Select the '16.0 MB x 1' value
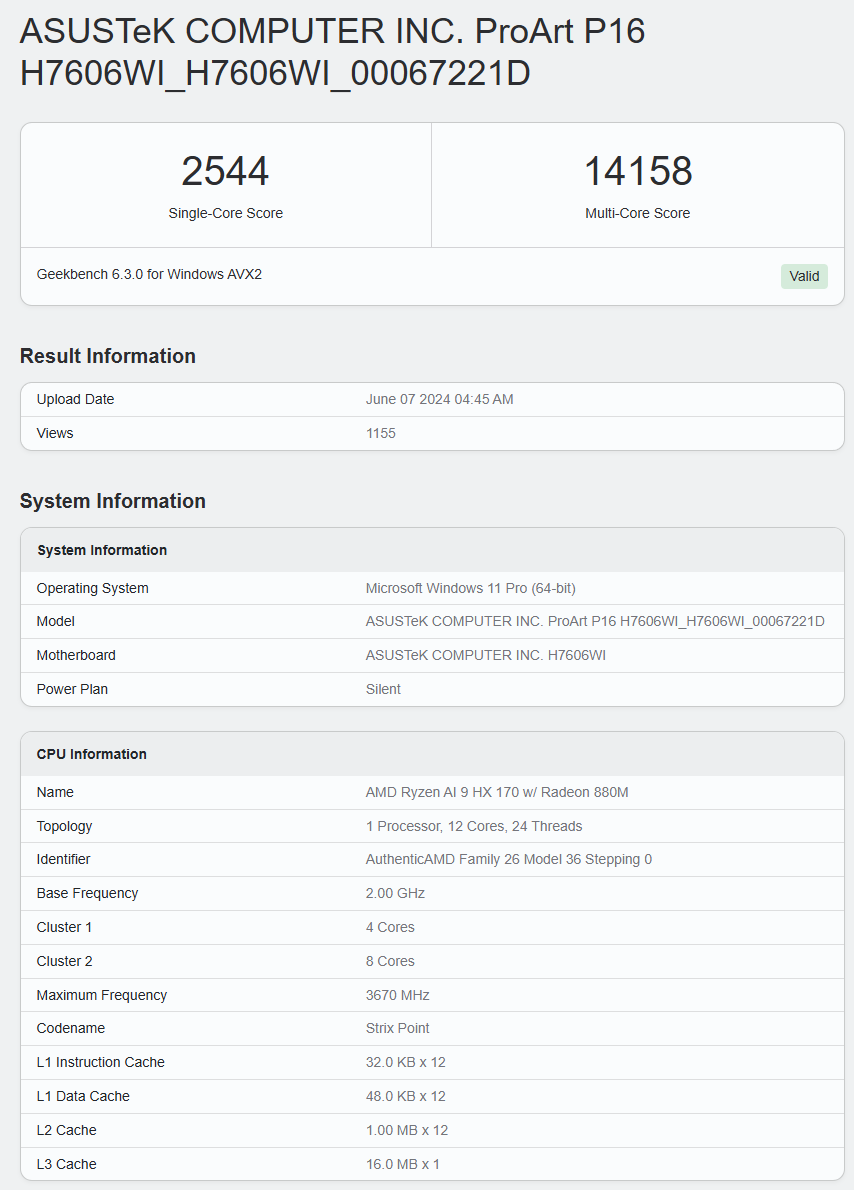 402,1164
